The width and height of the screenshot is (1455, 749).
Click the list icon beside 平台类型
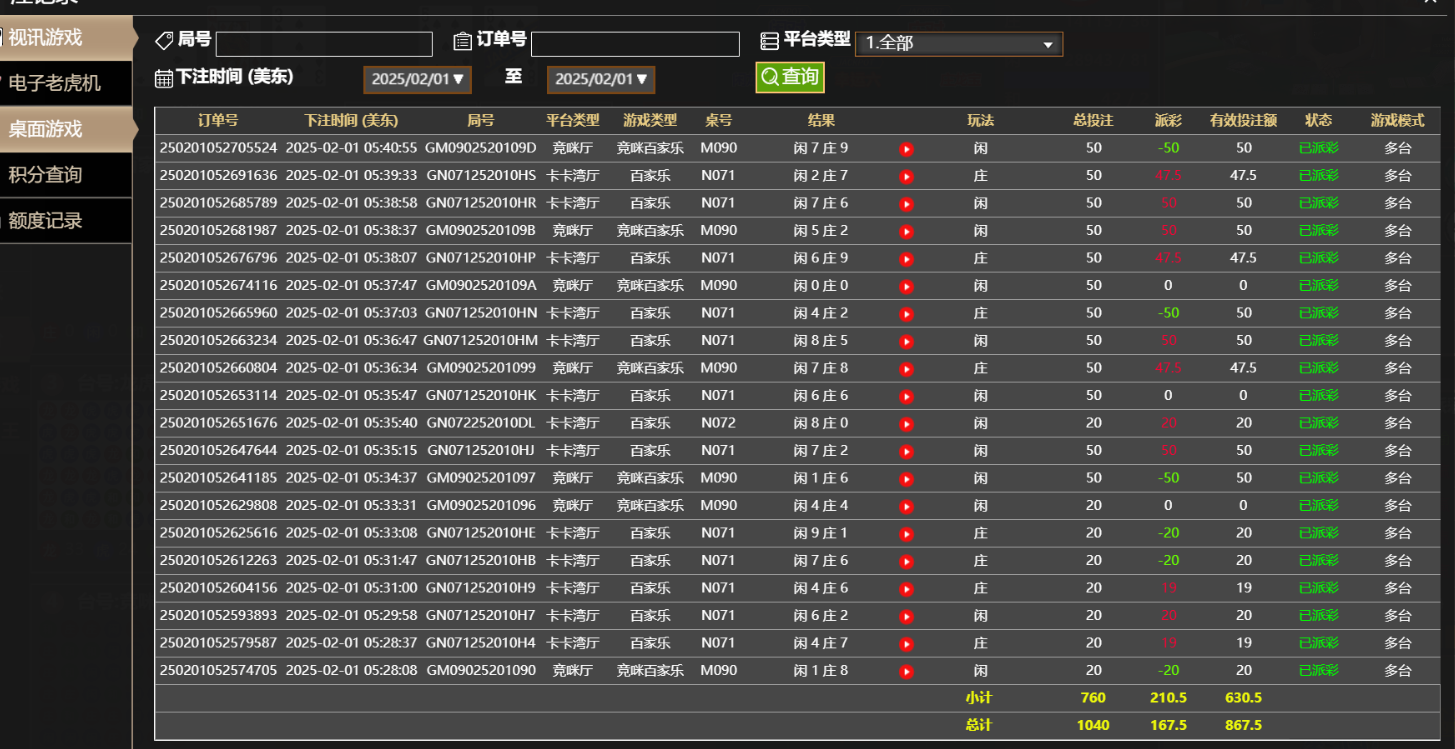point(769,41)
